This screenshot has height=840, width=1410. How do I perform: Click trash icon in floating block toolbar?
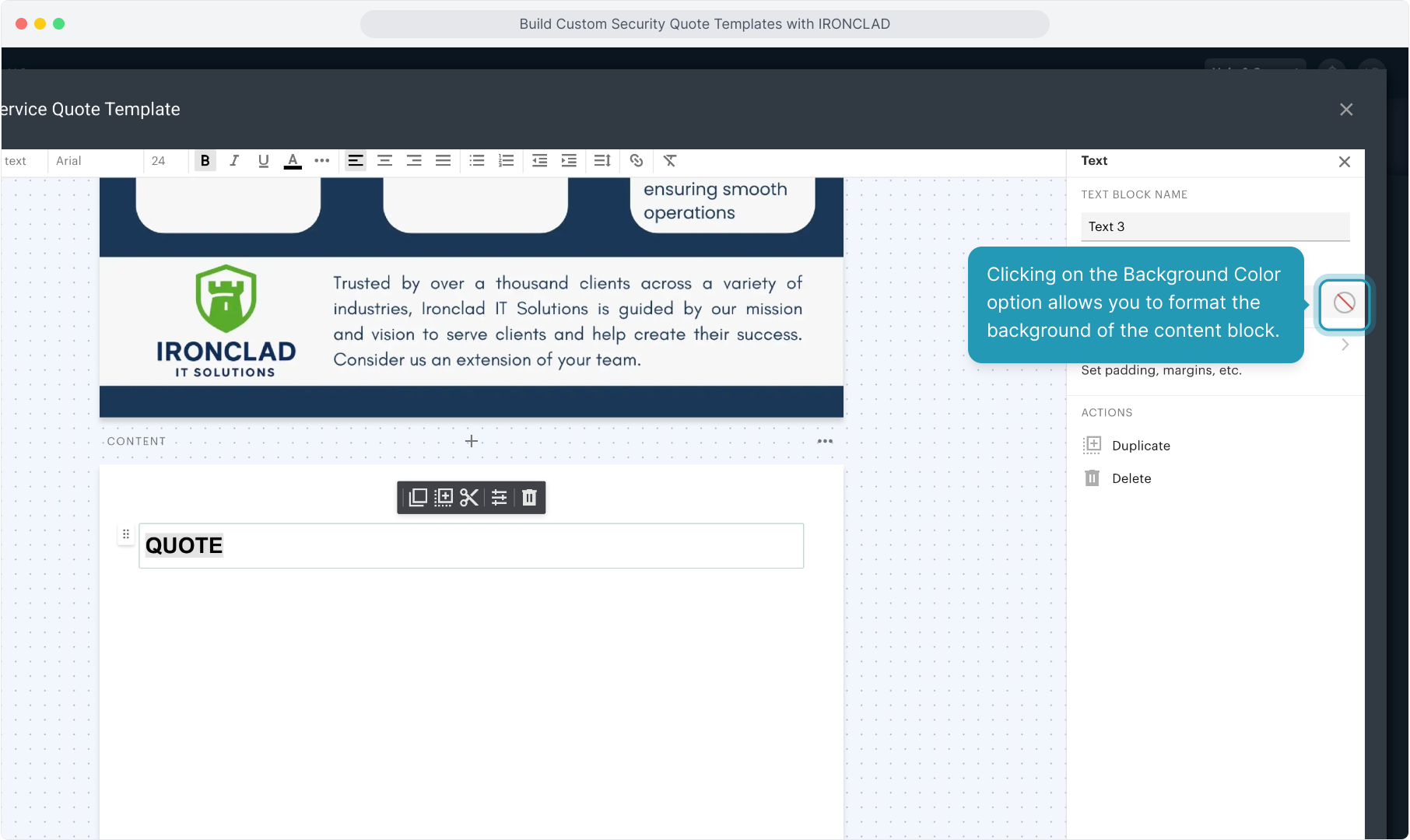pos(529,498)
